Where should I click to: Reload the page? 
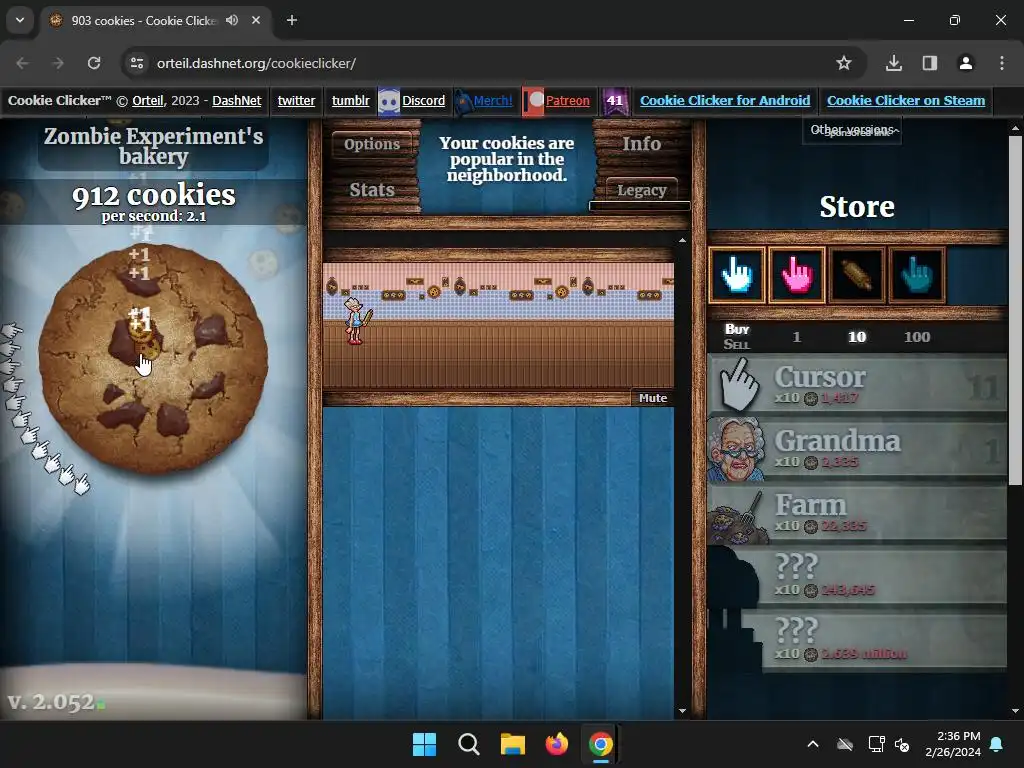pos(94,63)
